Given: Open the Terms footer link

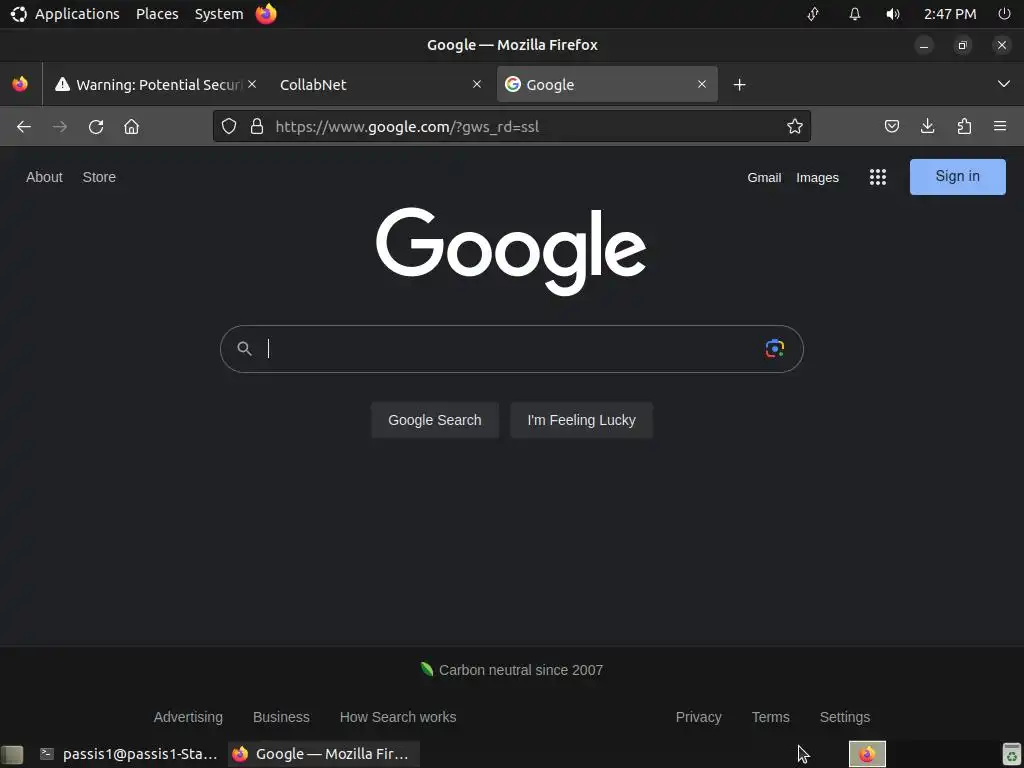Looking at the screenshot, I should coord(771,717).
